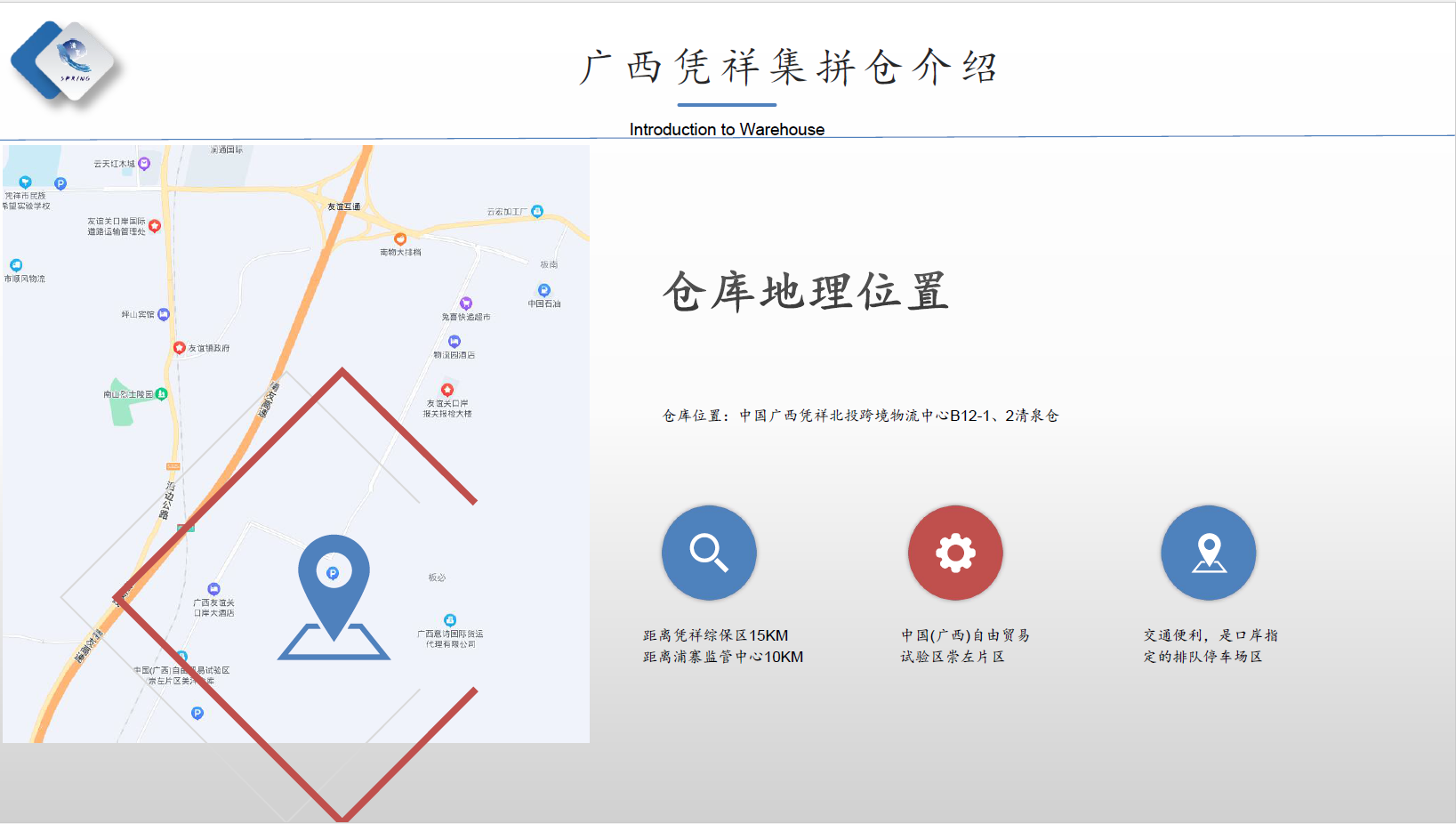Click the 云天红木城 purple shopping marker
Viewport: 1456px width, 824px height.
[x=144, y=164]
